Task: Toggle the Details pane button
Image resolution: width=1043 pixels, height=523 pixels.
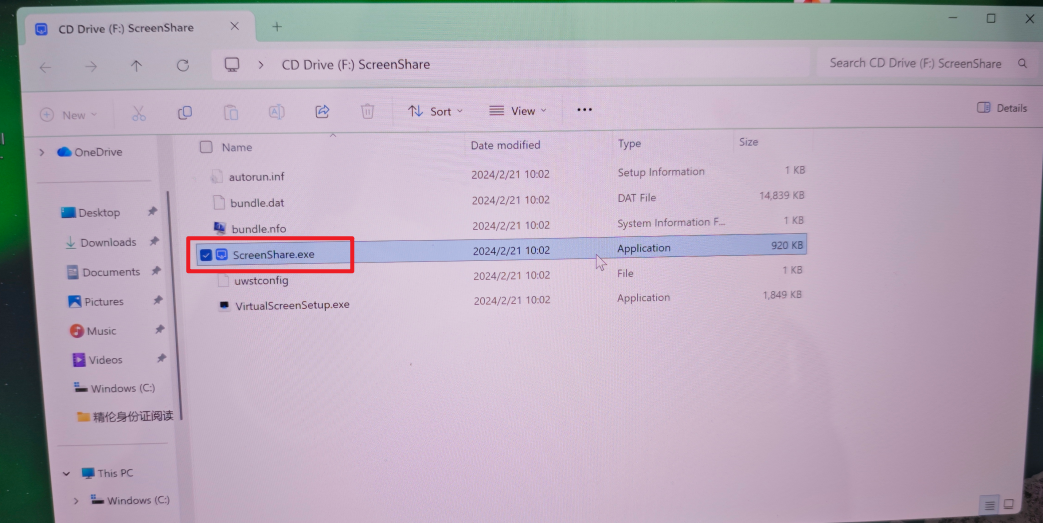Action: click(1002, 108)
